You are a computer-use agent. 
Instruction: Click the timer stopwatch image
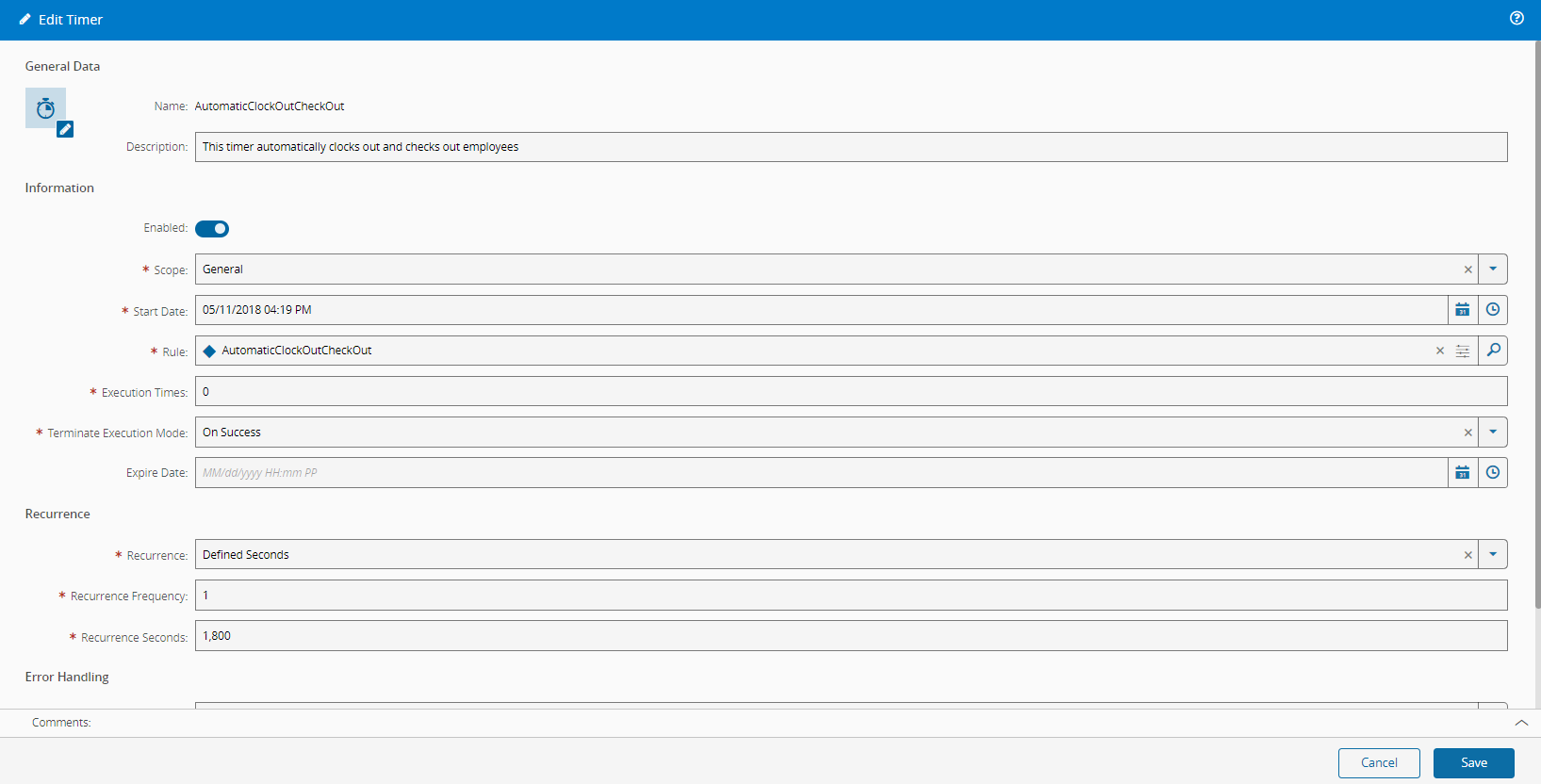pyautogui.click(x=45, y=108)
